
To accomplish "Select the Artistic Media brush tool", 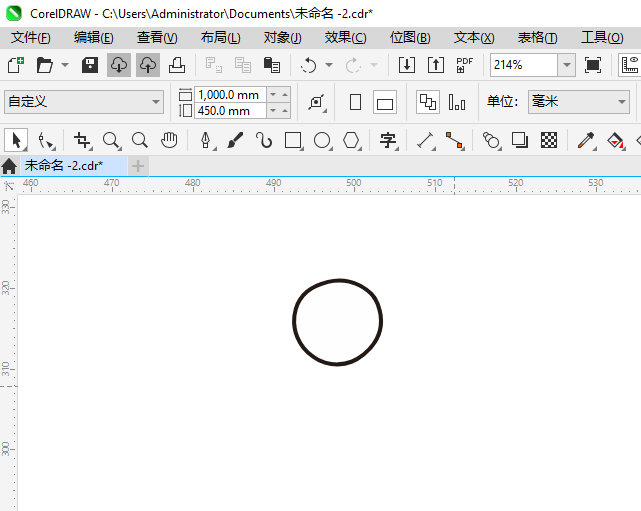I will click(235, 140).
